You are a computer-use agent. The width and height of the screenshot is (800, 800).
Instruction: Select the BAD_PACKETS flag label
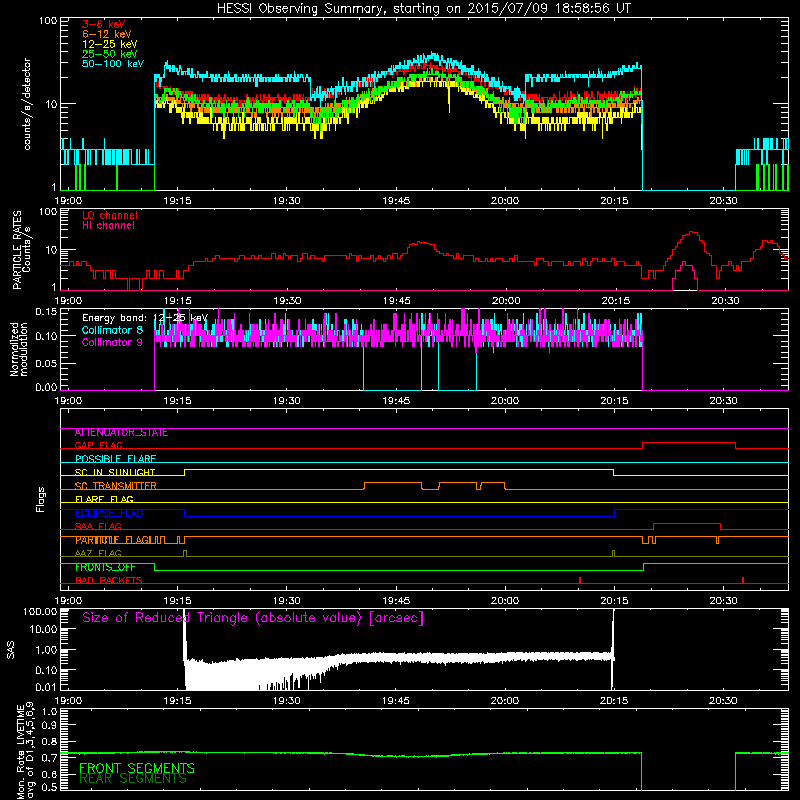click(109, 581)
